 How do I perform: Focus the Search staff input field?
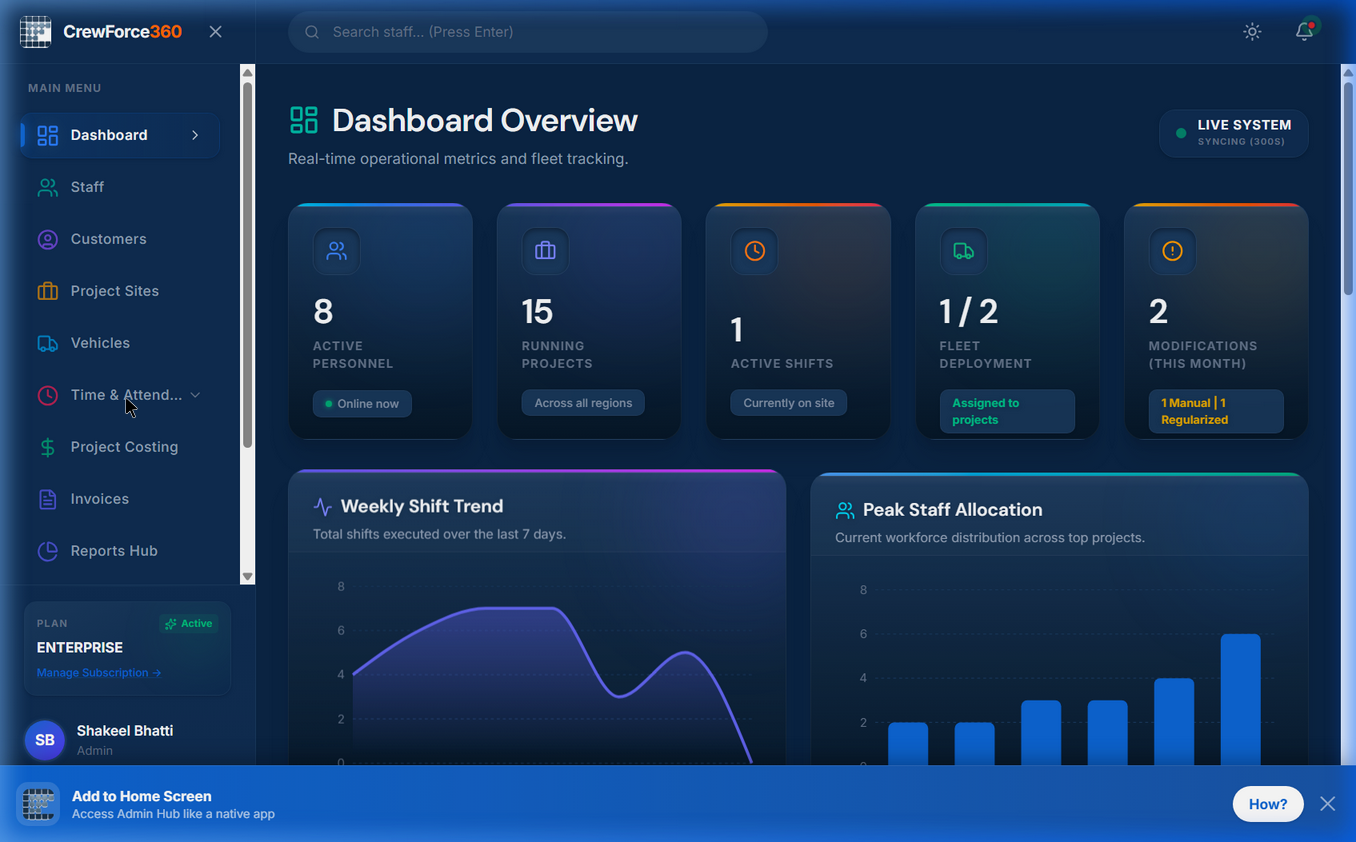click(528, 32)
